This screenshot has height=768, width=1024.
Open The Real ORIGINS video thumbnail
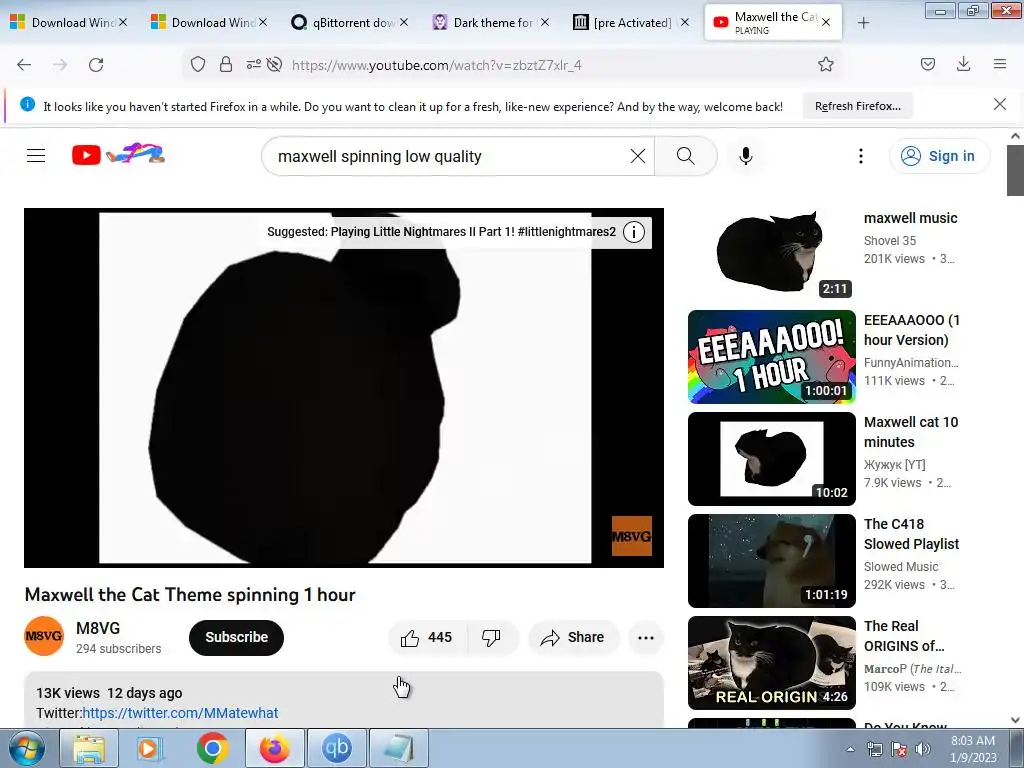pyautogui.click(x=772, y=662)
